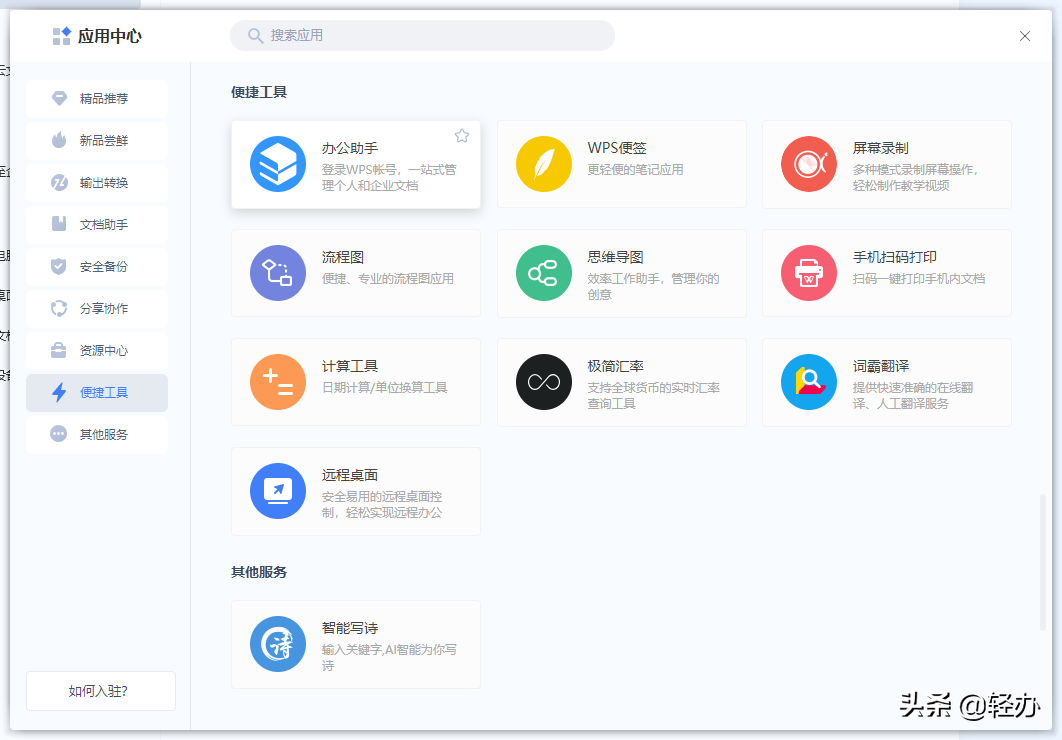Viewport: 1062px width, 740px height.
Task: Switch to 精品推荐 category
Action: [97, 99]
